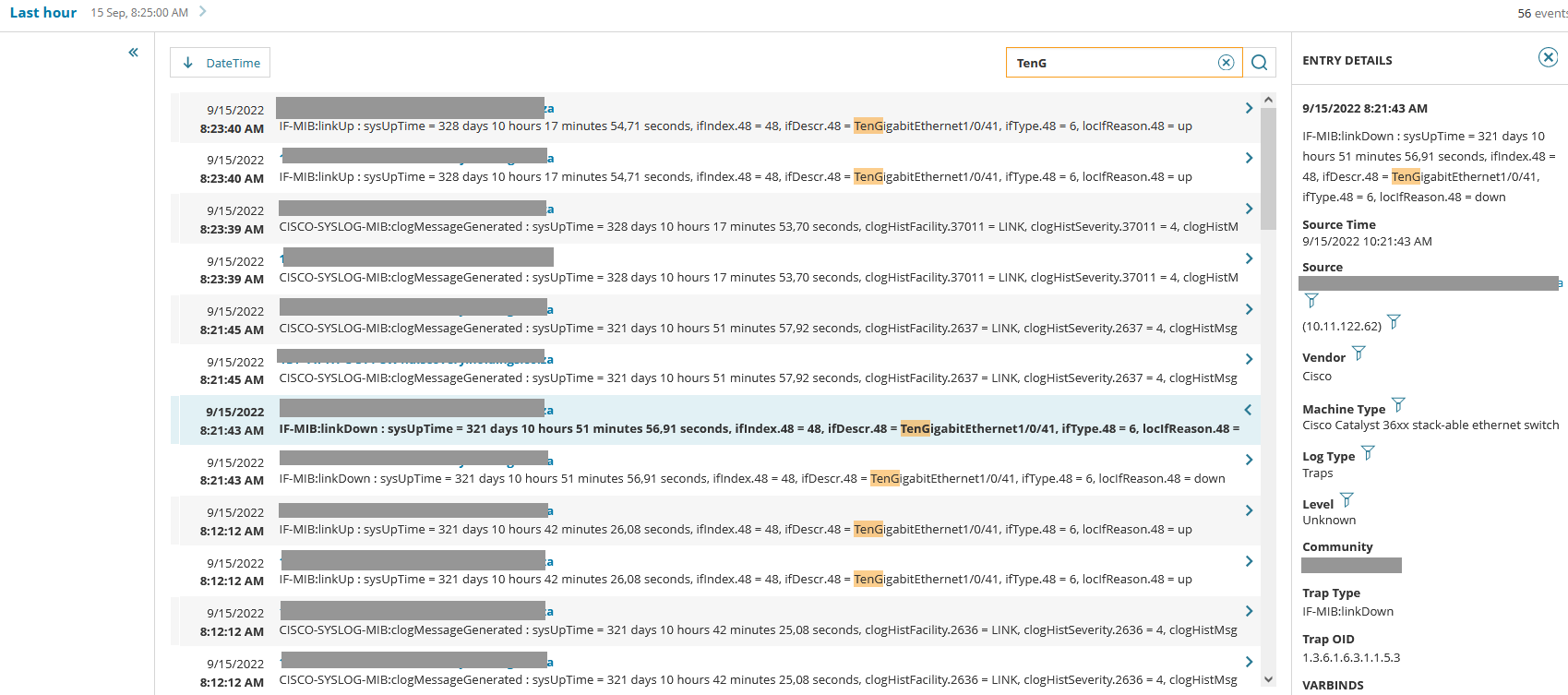Screen dimensions: 1568x695
Task: Click the '15 Sep, 8:25:00 AM' timestamp
Action: pos(139,13)
